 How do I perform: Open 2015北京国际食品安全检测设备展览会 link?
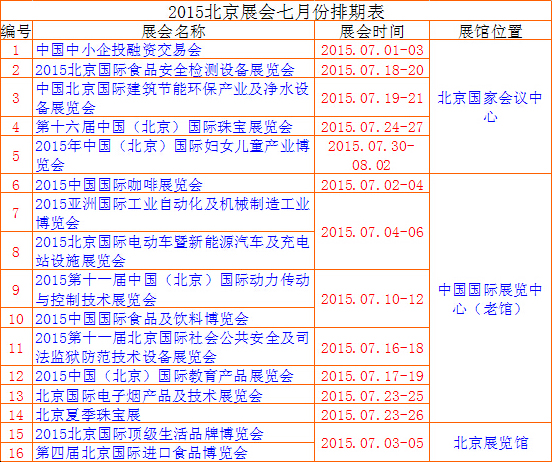point(165,69)
